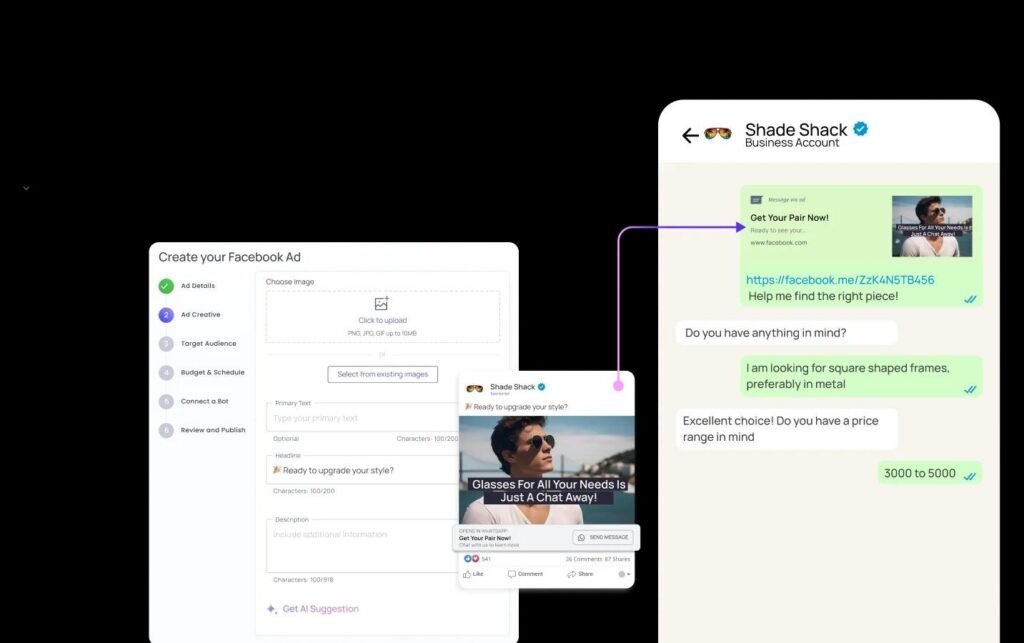This screenshot has height=643, width=1024.
Task: Click the SEND MESSAGE button on the ad
Action: 603,537
